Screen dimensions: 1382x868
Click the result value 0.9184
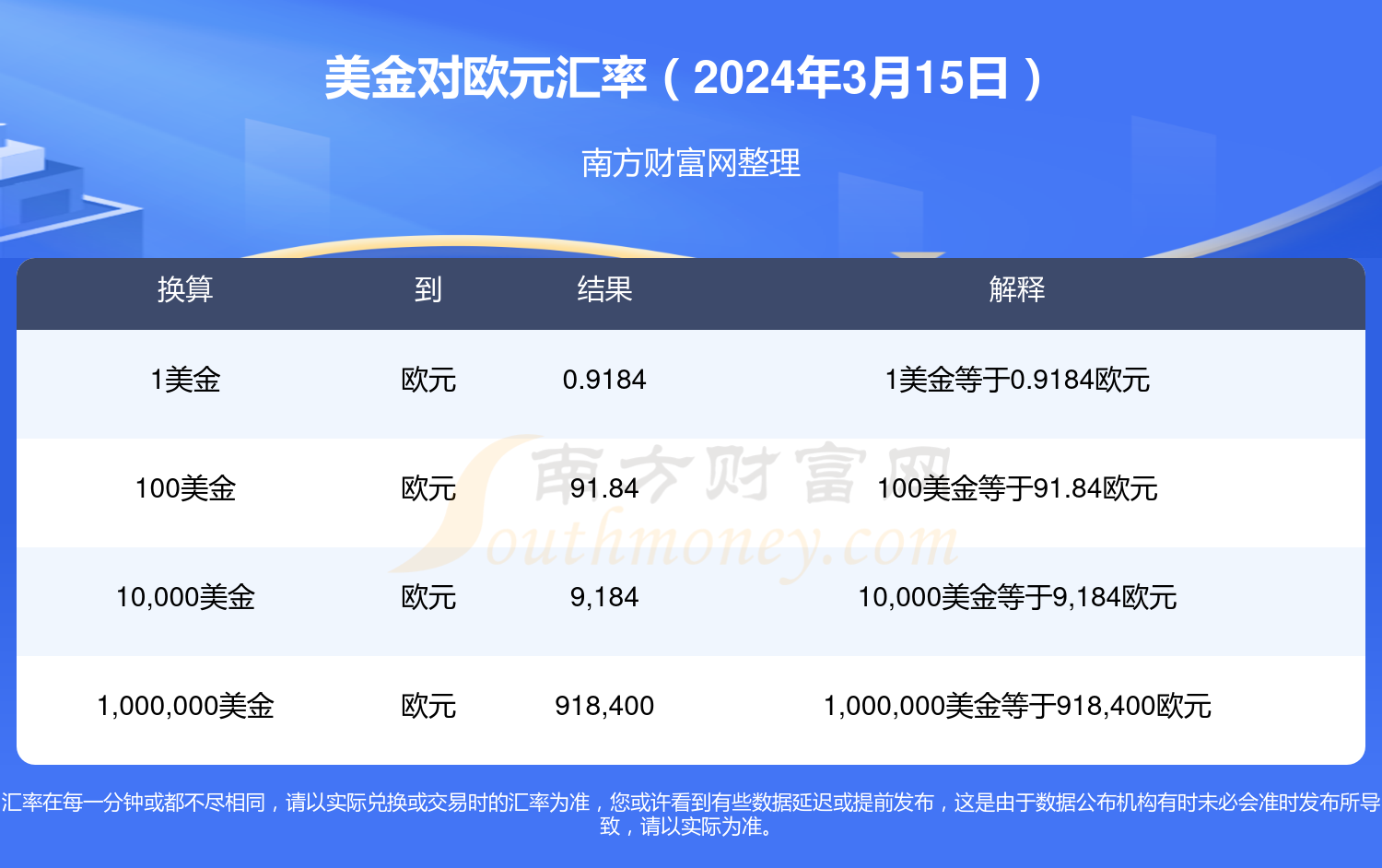tap(604, 380)
